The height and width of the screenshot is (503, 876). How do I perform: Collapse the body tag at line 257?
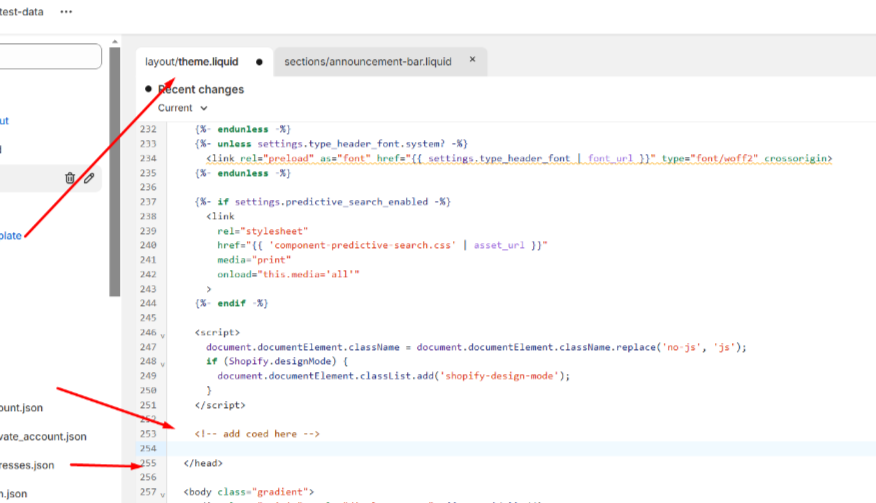click(x=163, y=495)
